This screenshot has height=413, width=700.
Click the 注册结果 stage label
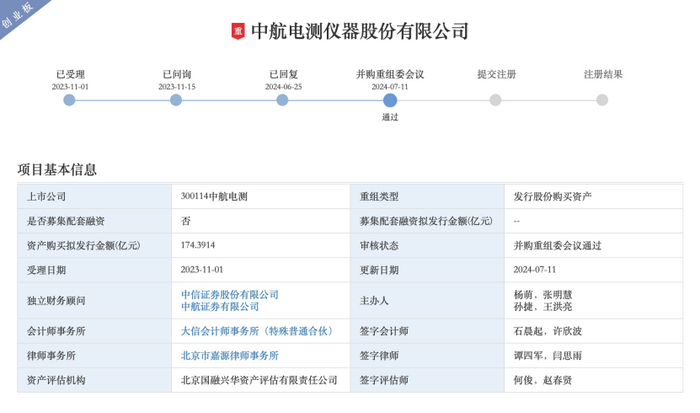click(603, 75)
